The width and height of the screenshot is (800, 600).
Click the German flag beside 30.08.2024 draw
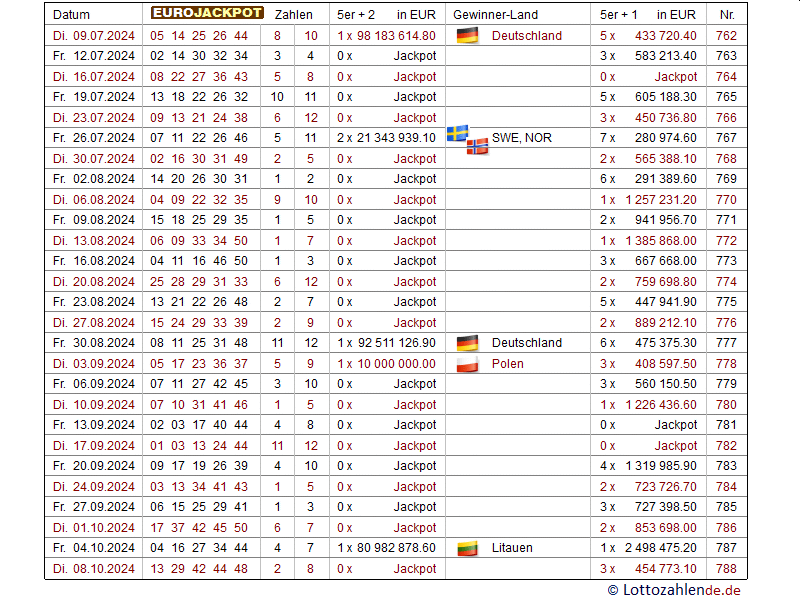[466, 343]
